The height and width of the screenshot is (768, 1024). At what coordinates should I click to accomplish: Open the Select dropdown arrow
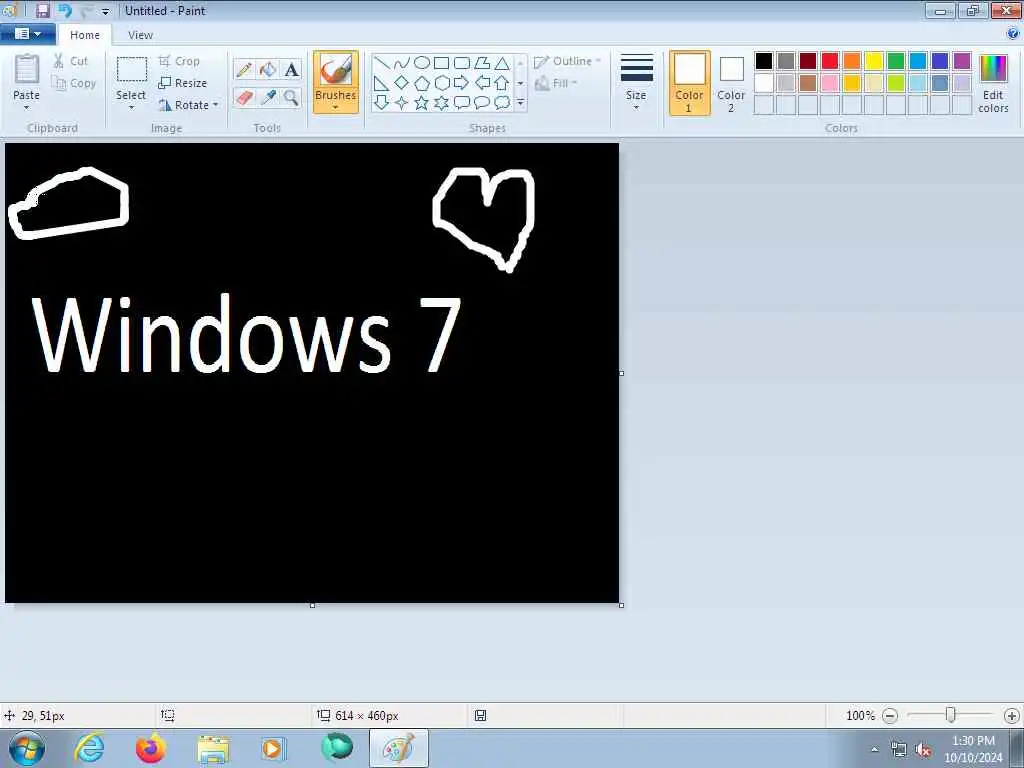click(x=131, y=108)
